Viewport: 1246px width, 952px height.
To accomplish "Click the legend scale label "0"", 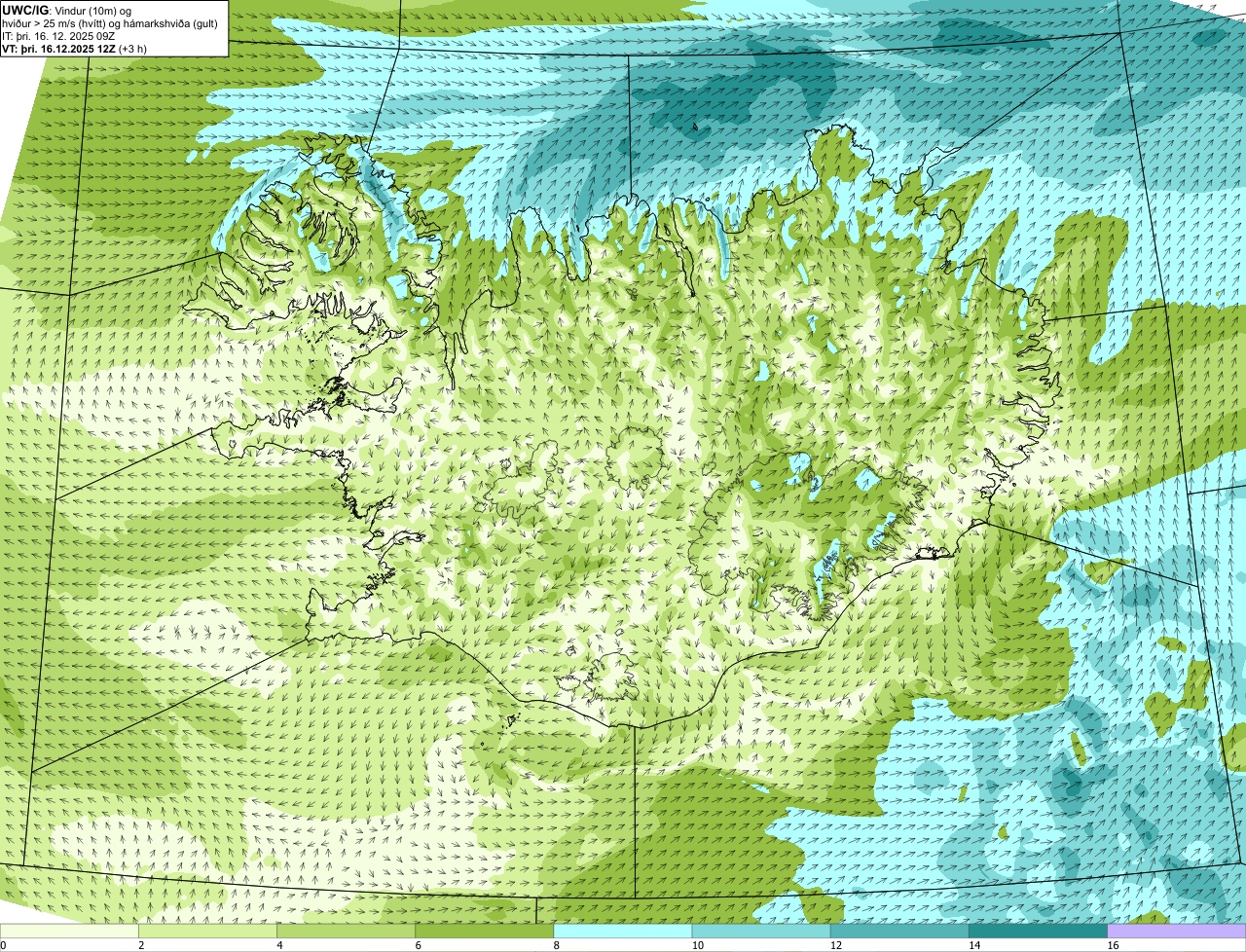I will coord(3,945).
